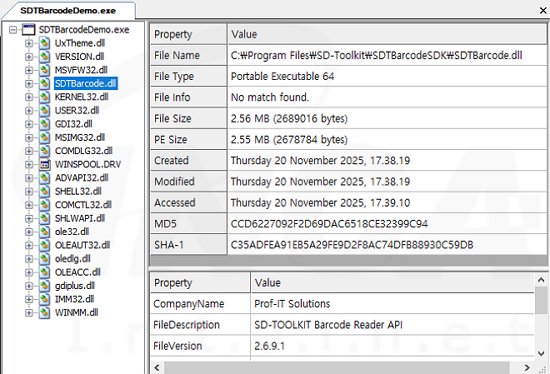
Task: Select the IMM32.dll tree label
Action: pyautogui.click(x=74, y=299)
